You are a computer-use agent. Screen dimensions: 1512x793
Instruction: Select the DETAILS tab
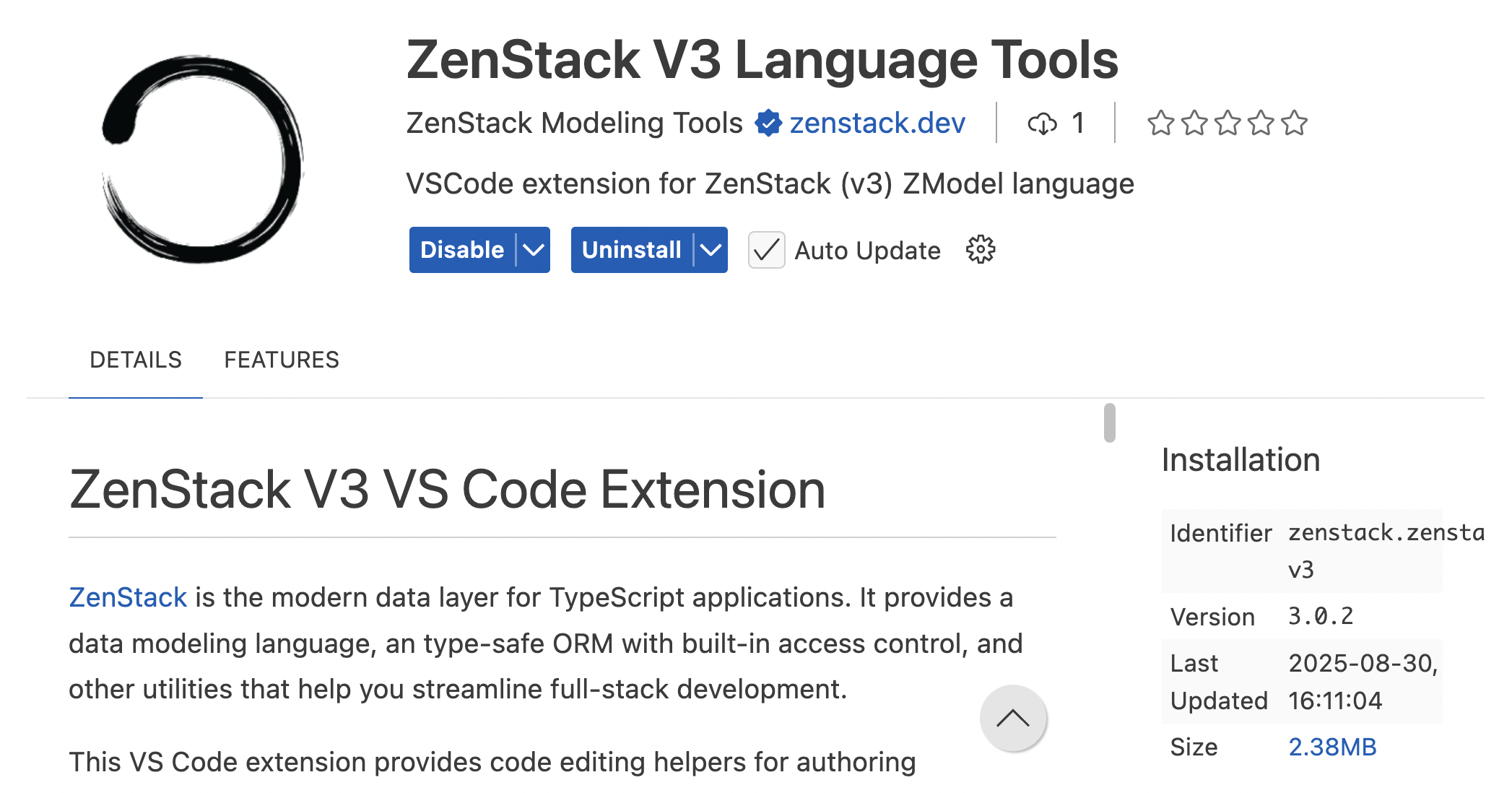pyautogui.click(x=135, y=359)
